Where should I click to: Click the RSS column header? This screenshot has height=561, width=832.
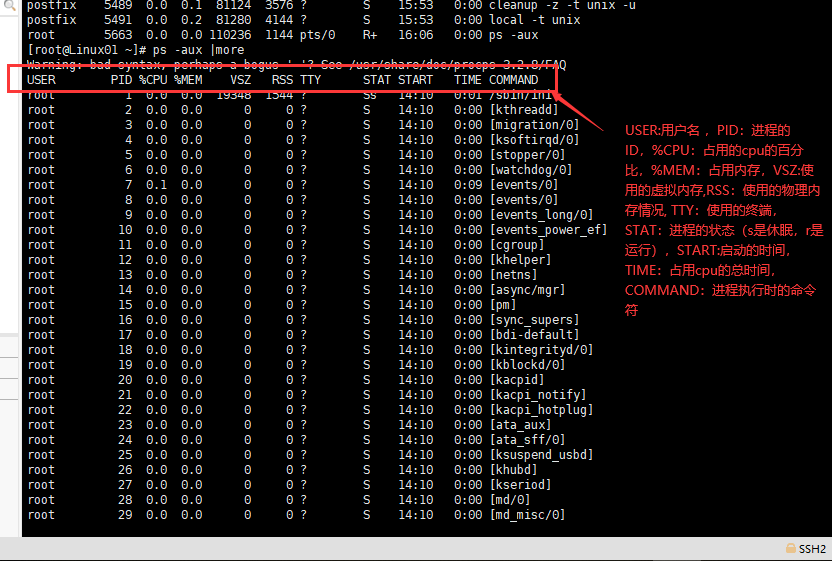[x=283, y=80]
